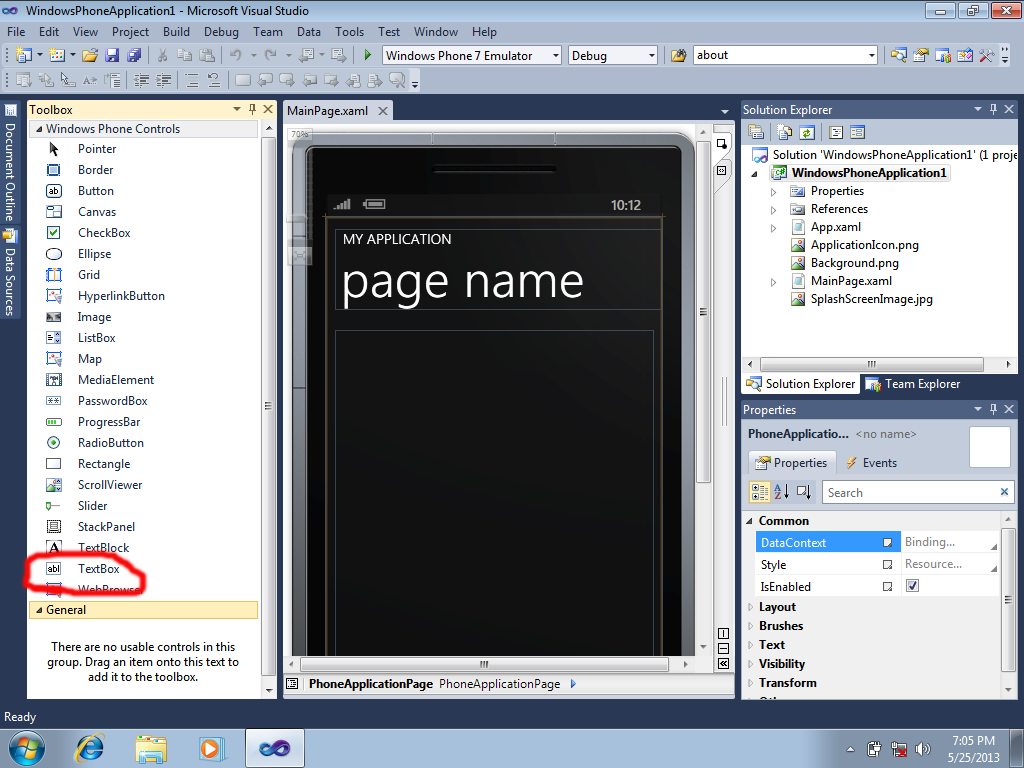Toggle the Toolbox auto-hide pin
Screen dimensions: 1024x768
click(253, 109)
